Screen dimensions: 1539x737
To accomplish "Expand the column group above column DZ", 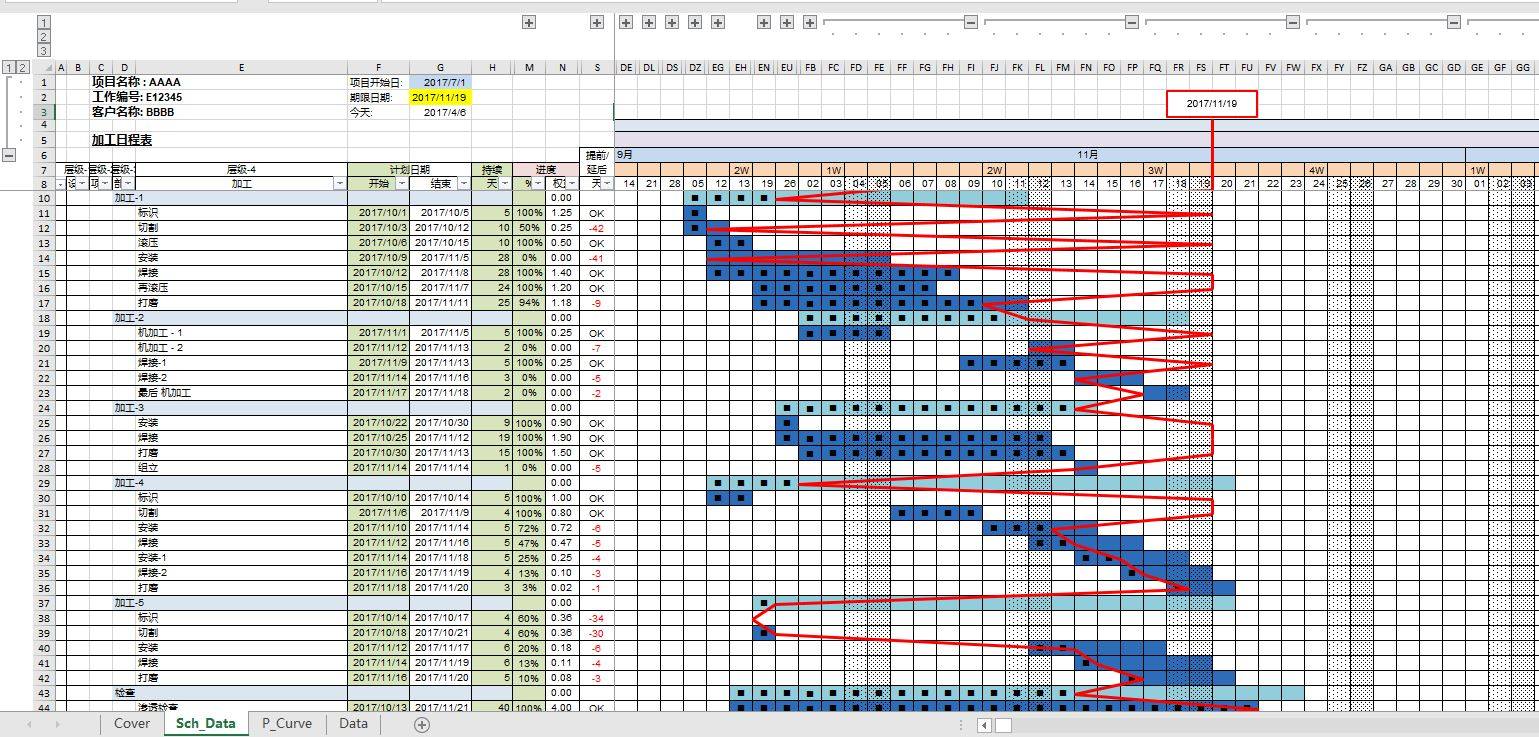I will point(695,22).
